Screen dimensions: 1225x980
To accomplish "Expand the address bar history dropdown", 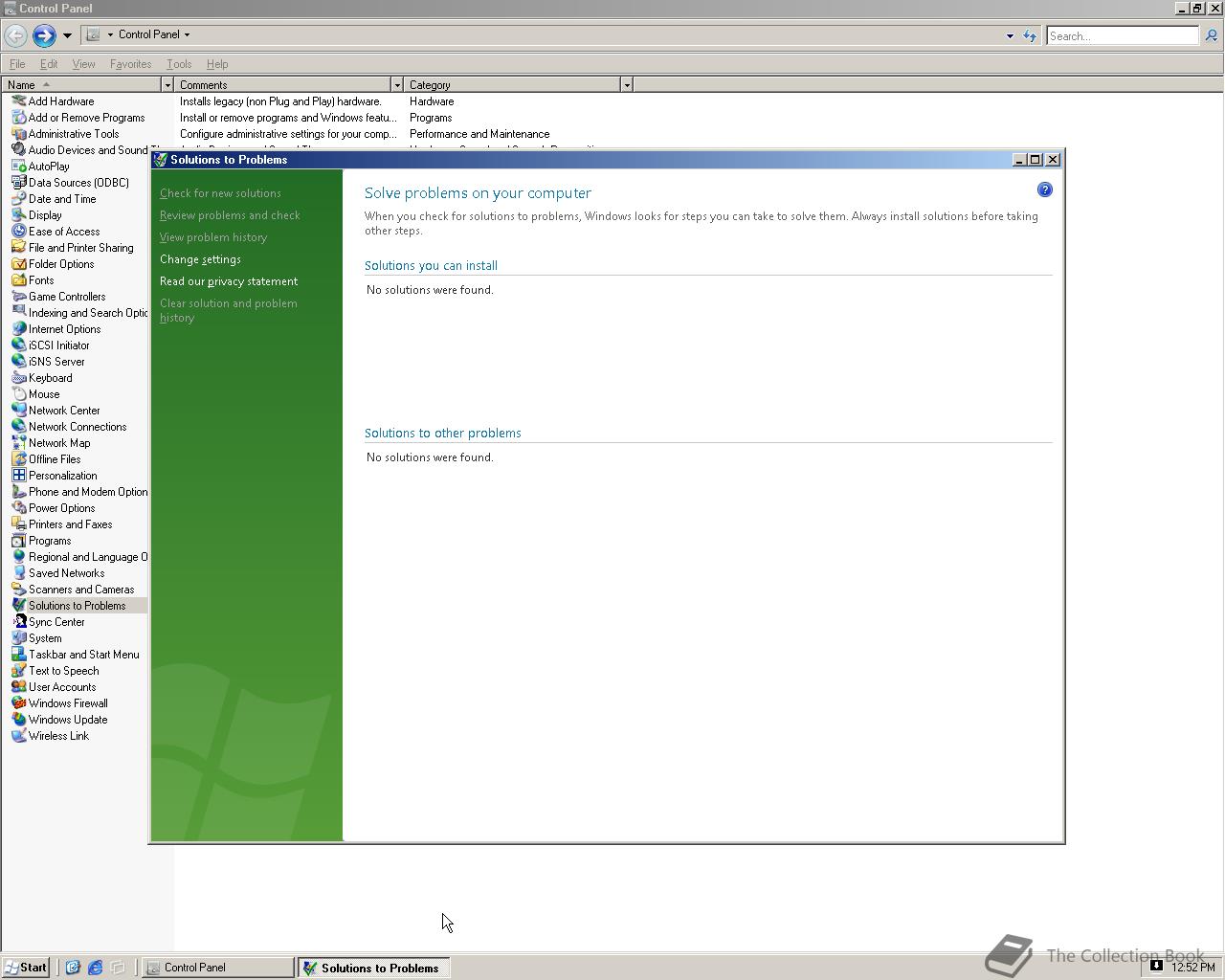I will pos(1010,36).
